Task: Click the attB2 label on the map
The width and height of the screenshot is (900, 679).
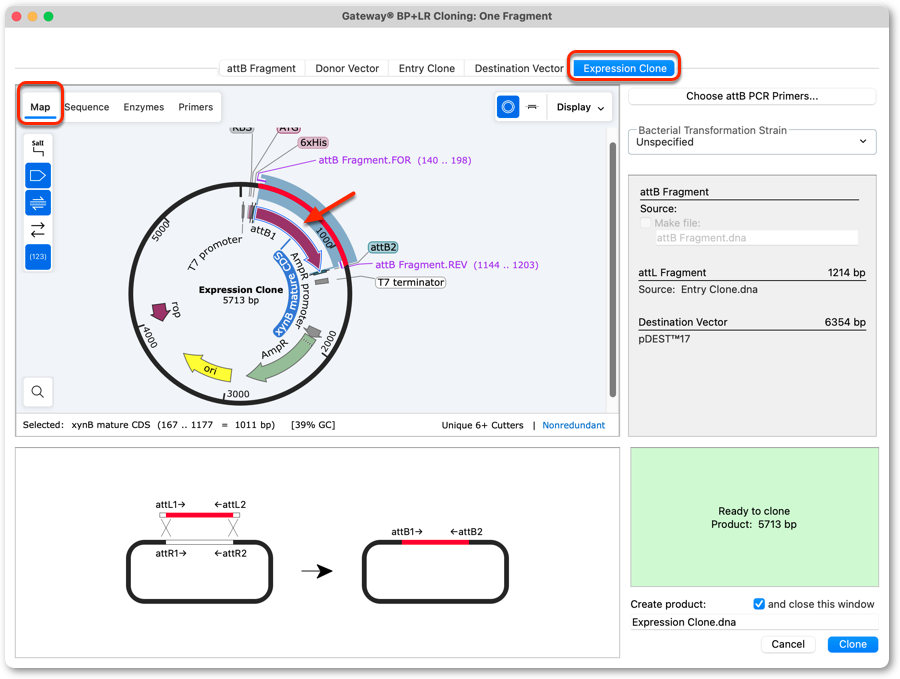Action: (383, 247)
